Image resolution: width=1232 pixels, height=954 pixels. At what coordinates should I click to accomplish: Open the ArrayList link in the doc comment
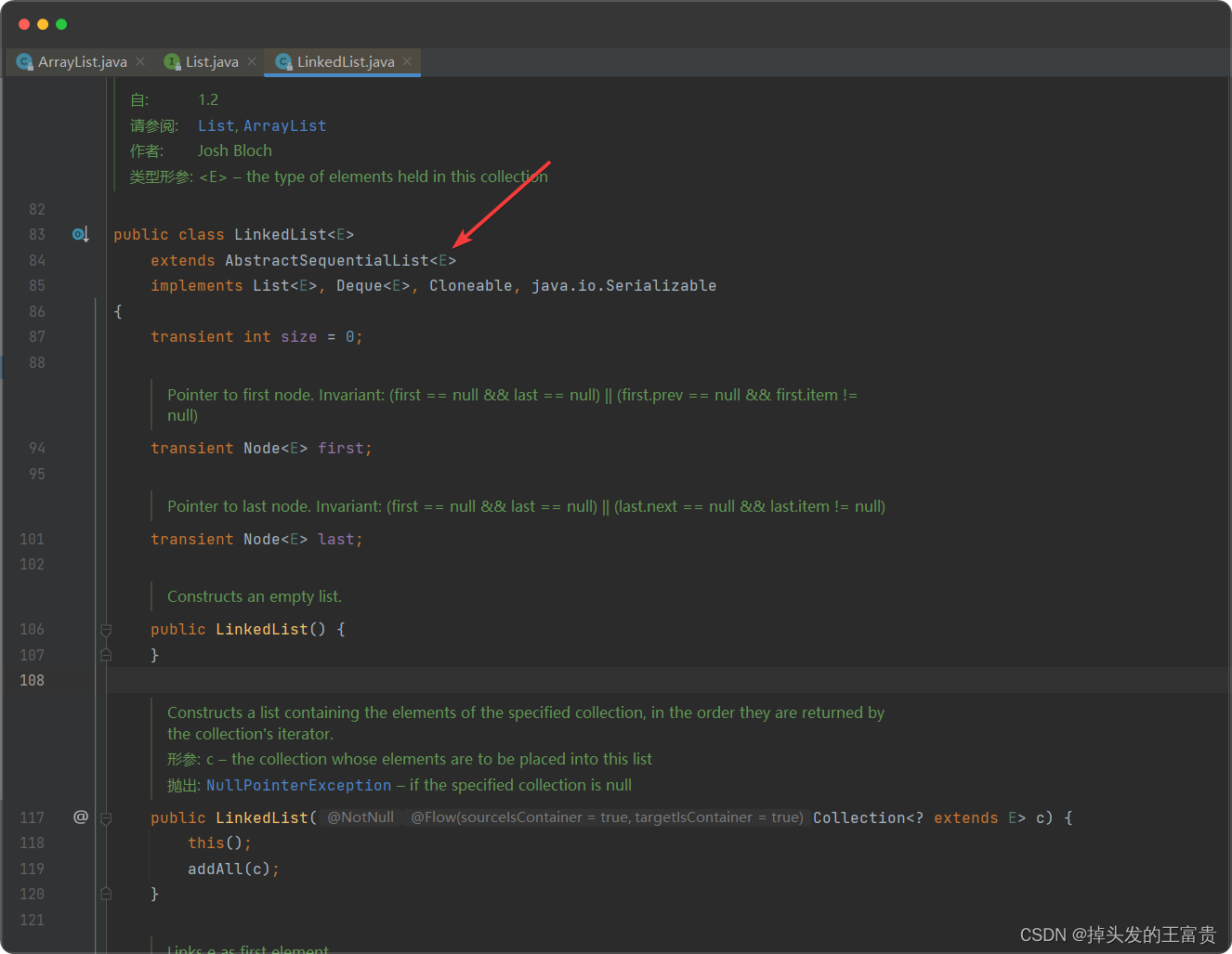[284, 125]
